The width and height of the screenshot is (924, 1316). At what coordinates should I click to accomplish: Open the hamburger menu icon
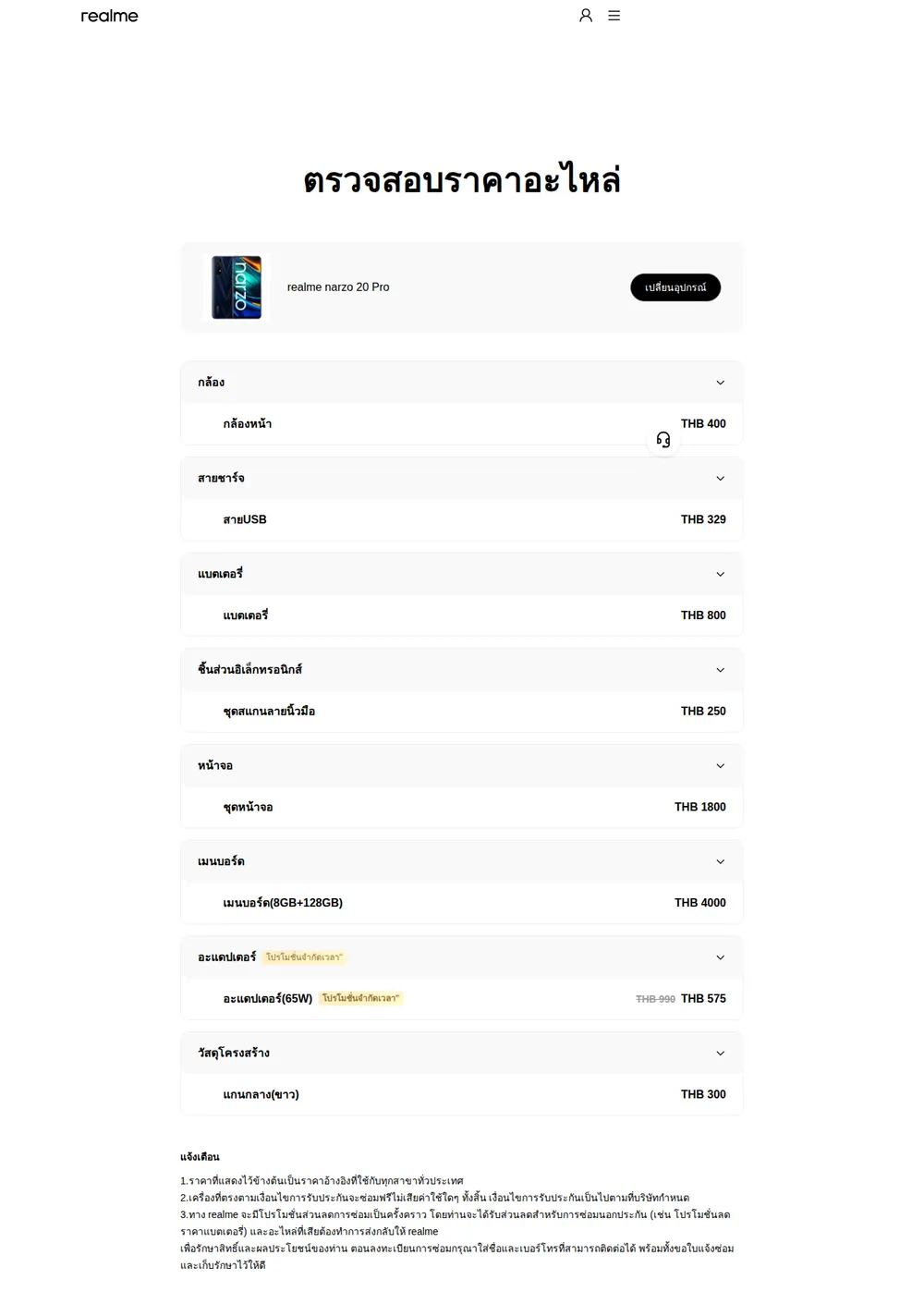[614, 16]
